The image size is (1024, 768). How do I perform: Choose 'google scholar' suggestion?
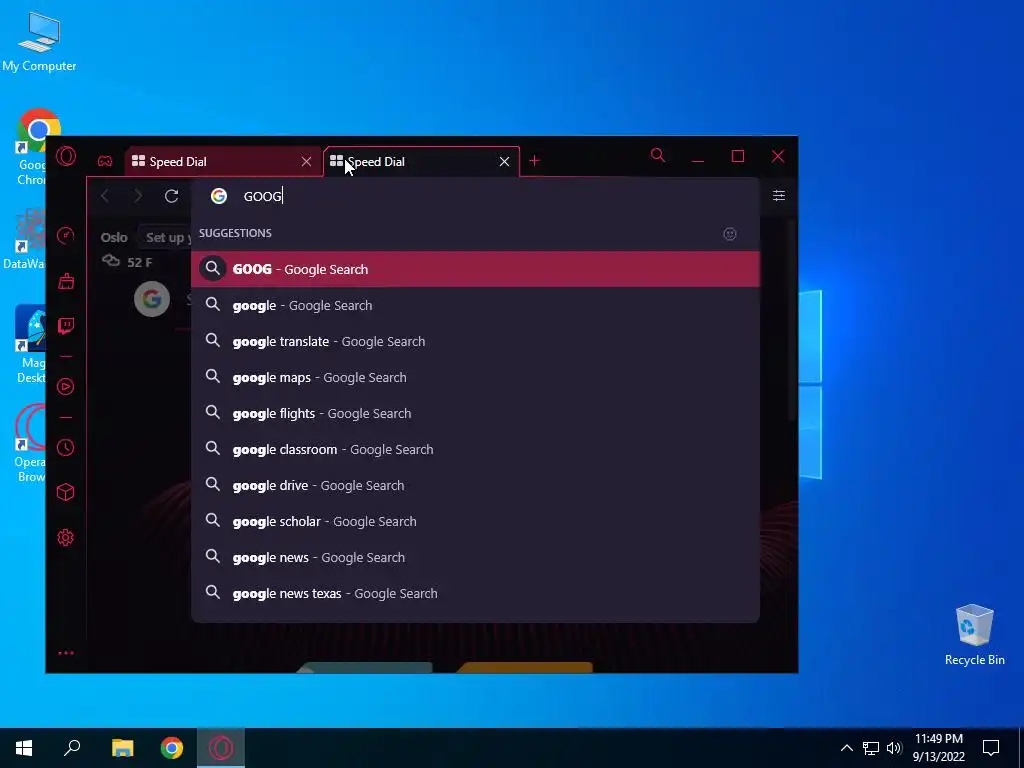click(475, 521)
